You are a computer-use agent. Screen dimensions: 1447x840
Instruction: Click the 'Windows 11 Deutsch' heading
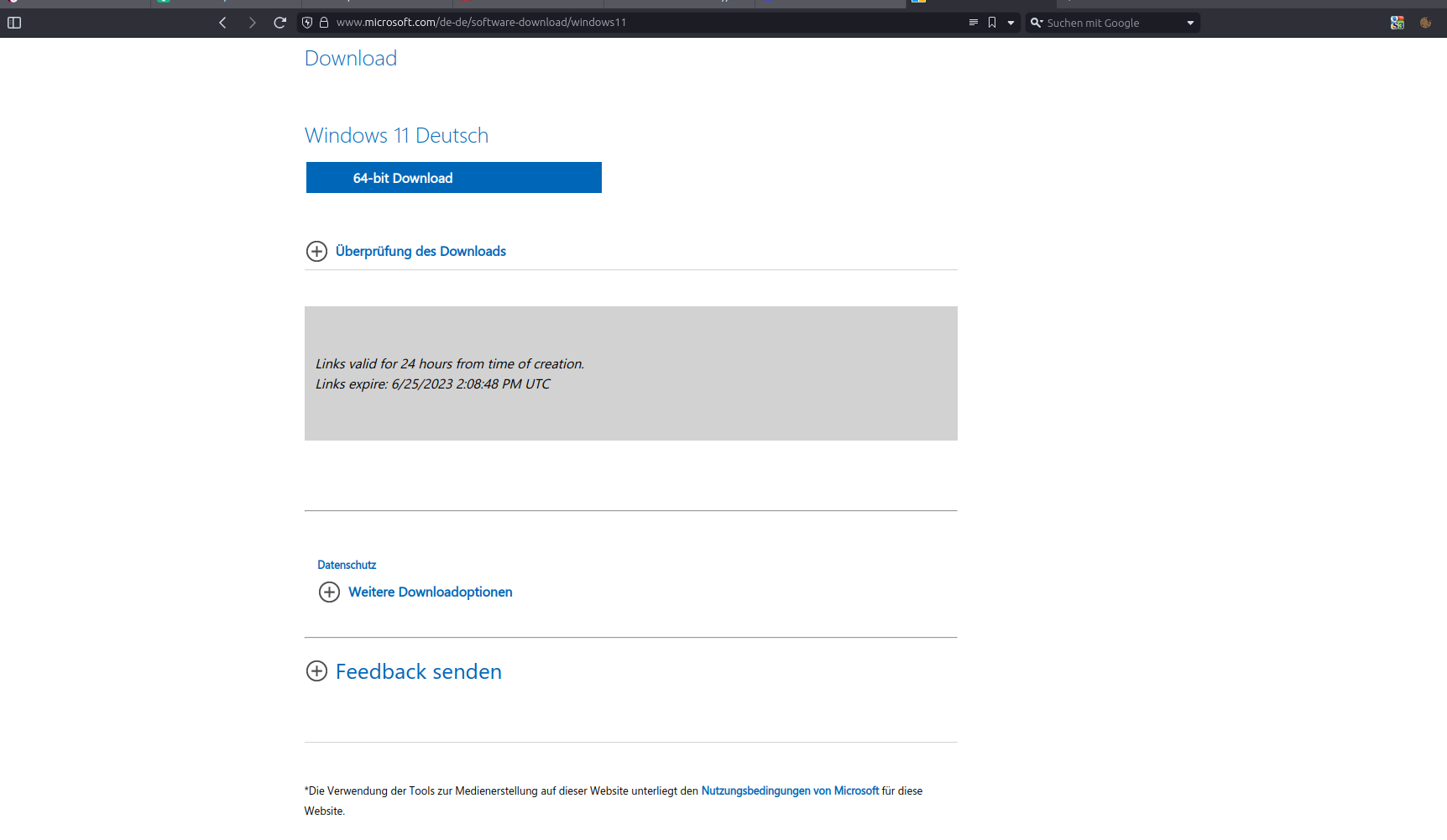click(x=396, y=135)
